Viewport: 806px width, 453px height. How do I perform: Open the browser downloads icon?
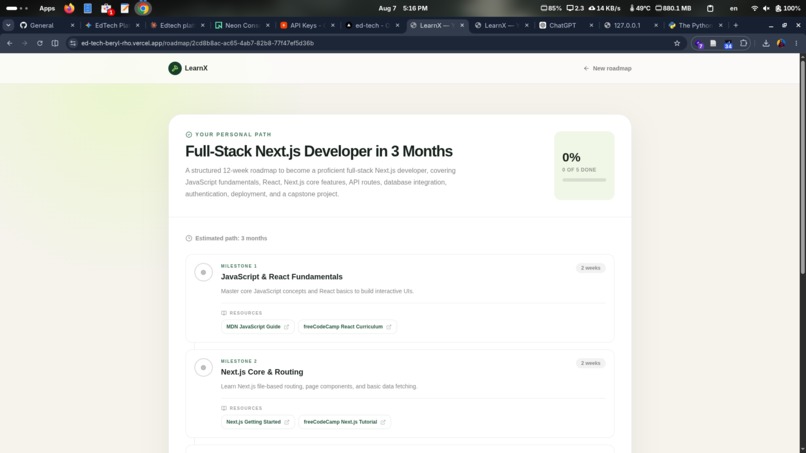(x=766, y=44)
